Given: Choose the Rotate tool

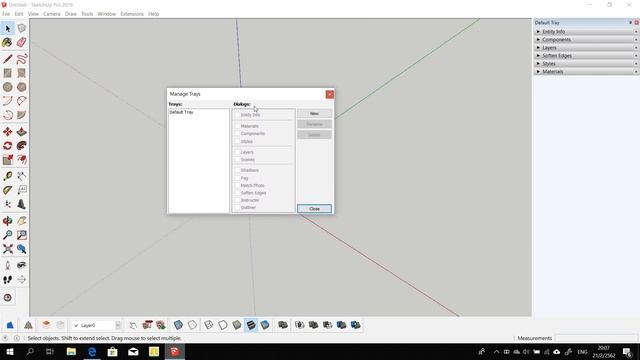Looking at the screenshot, I should tap(8, 146).
